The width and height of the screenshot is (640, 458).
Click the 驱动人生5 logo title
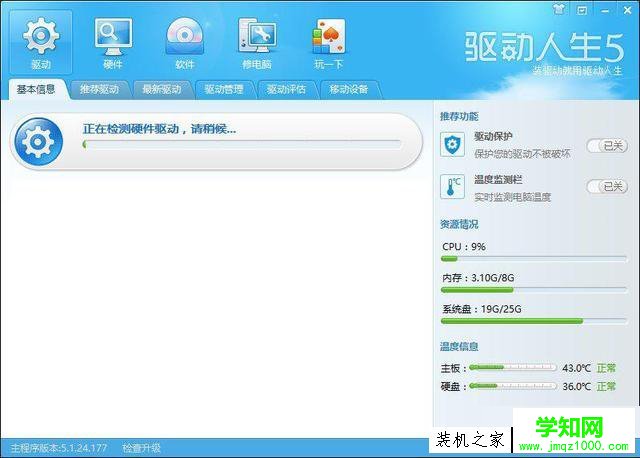tap(544, 47)
